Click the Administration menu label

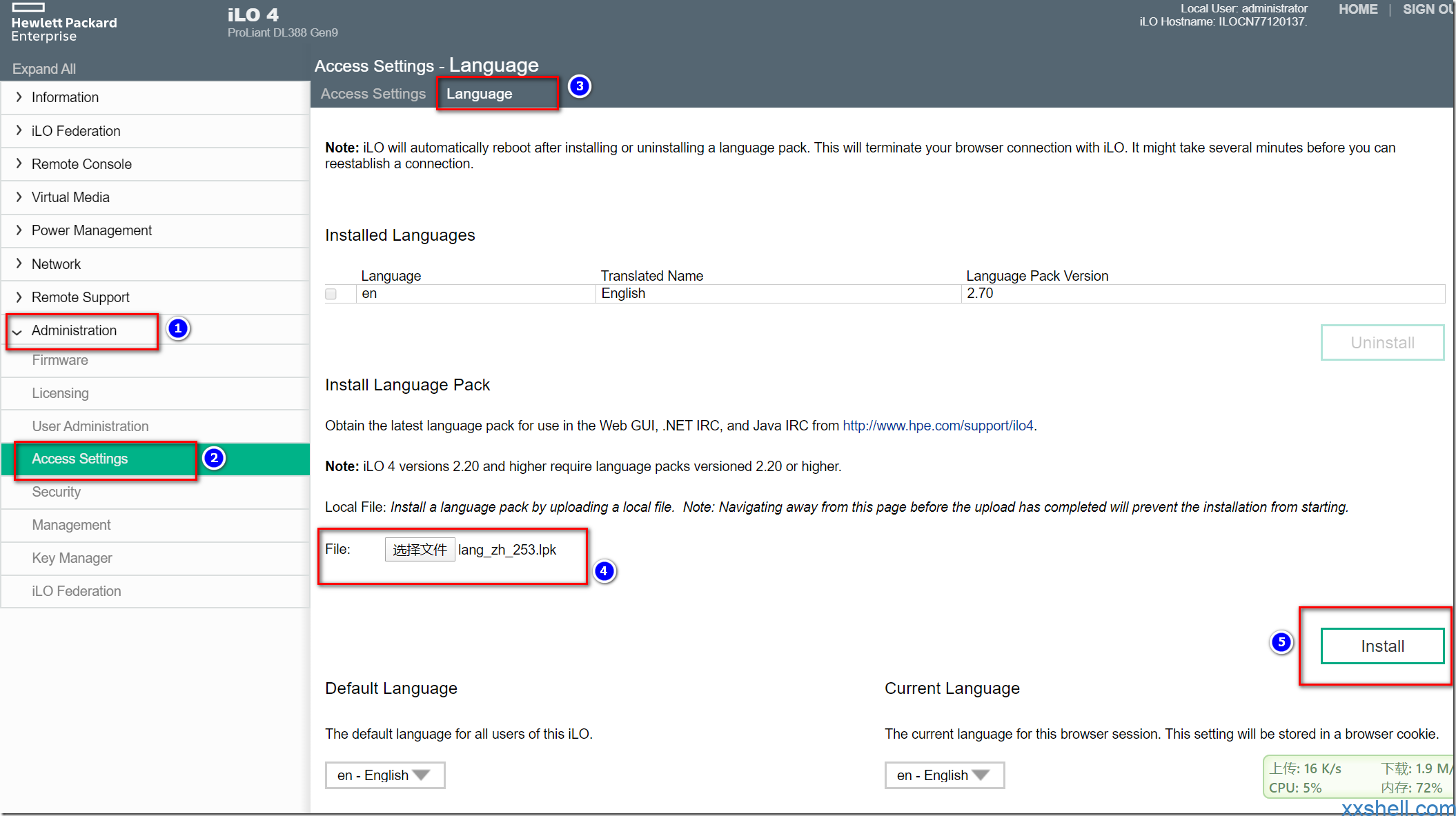coord(74,330)
